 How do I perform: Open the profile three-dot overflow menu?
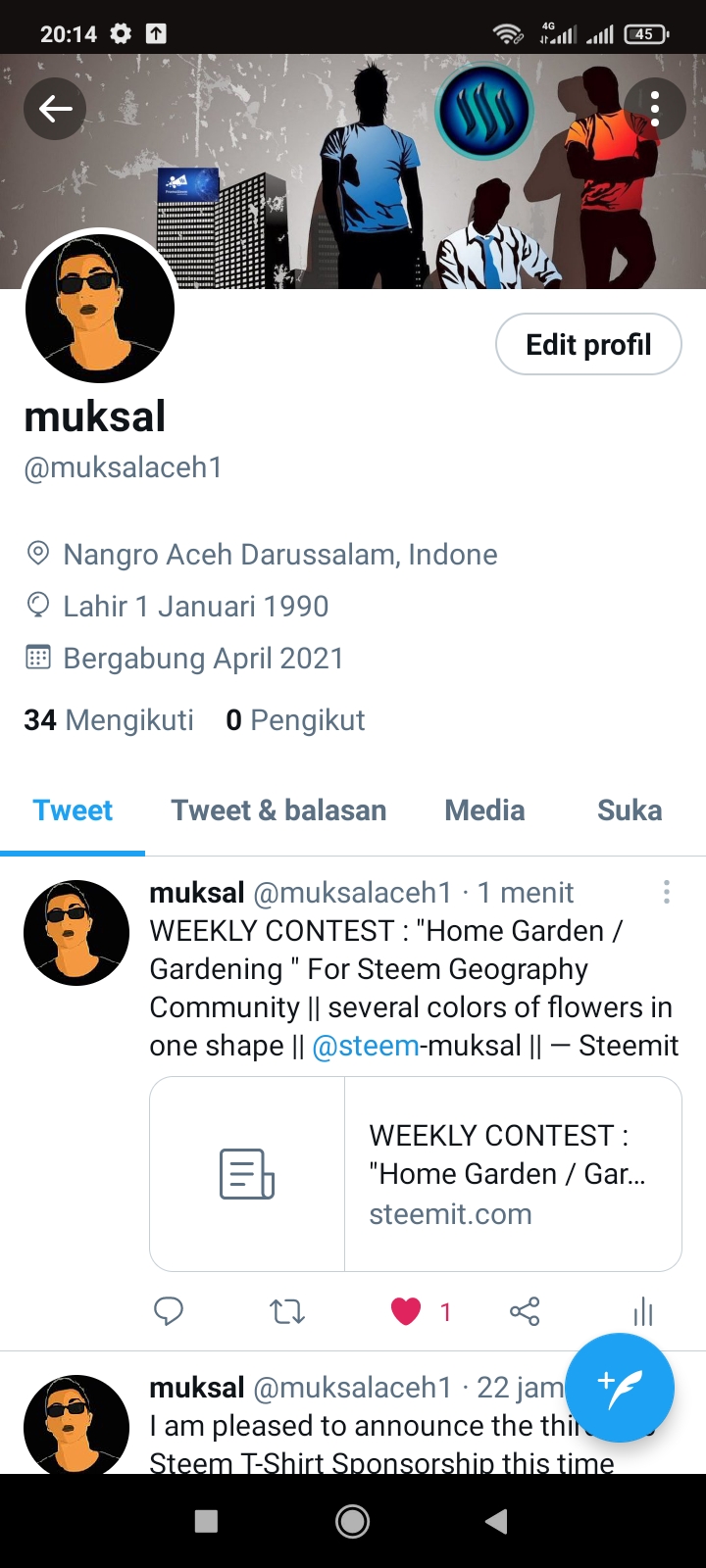pos(655,109)
